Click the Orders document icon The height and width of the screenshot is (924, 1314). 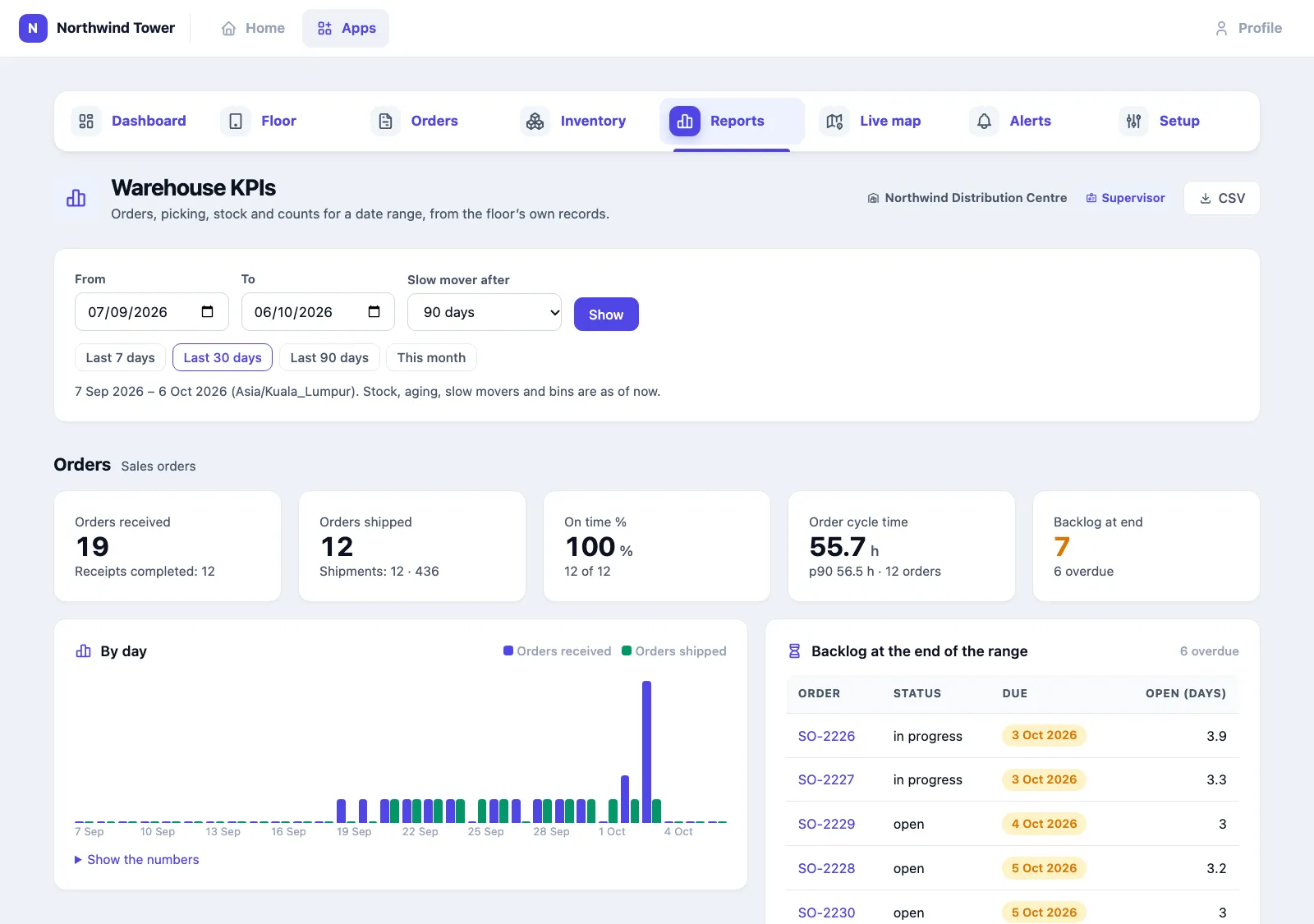pyautogui.click(x=385, y=122)
